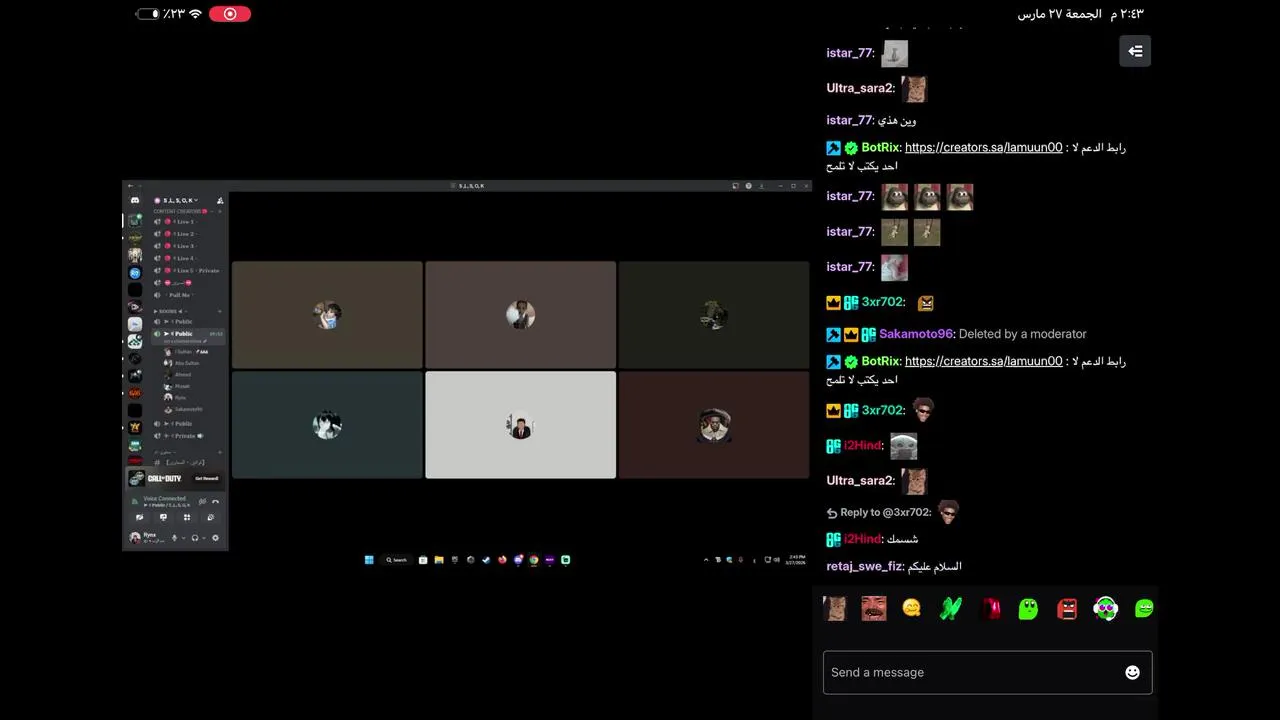The width and height of the screenshot is (1280, 720).
Task: Click Get Reward on Call of Duty banner
Action: coord(206,478)
